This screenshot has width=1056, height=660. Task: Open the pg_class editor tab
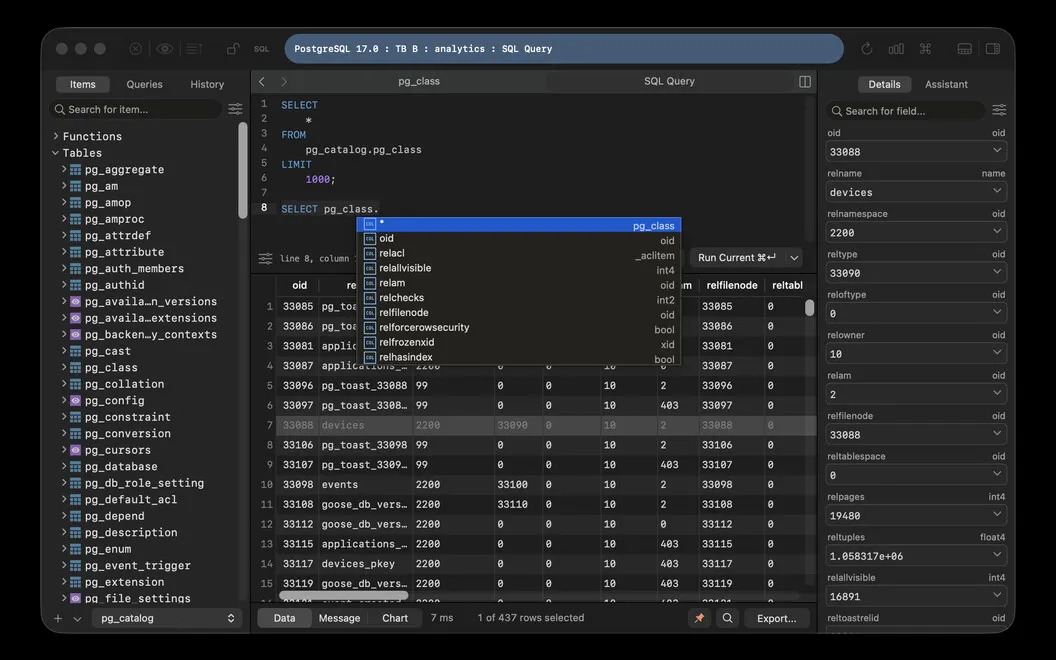[x=419, y=81]
